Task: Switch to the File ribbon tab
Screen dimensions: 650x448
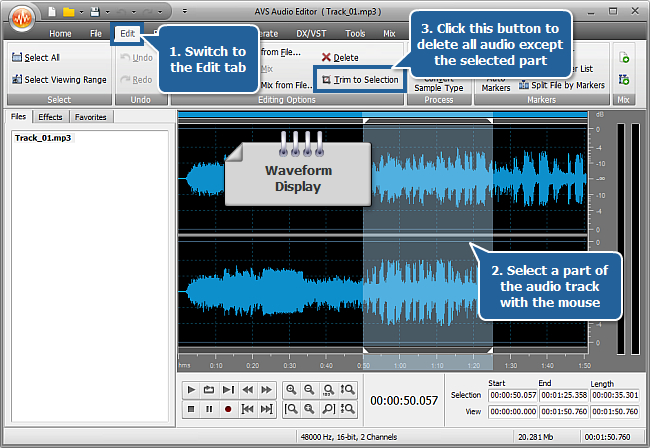Action: point(96,34)
